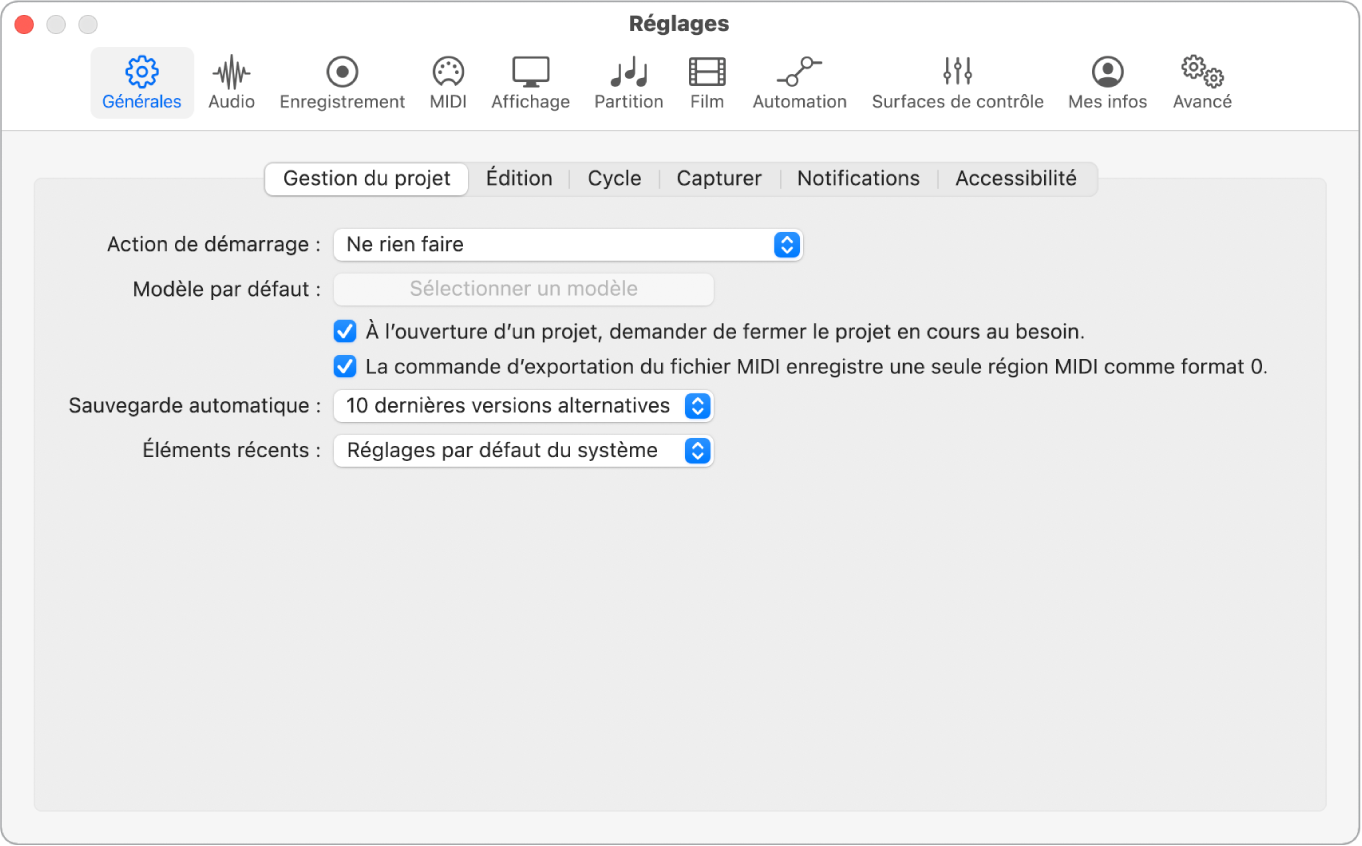Switch to the Édition tab
The height and width of the screenshot is (846, 1362).
519,179
